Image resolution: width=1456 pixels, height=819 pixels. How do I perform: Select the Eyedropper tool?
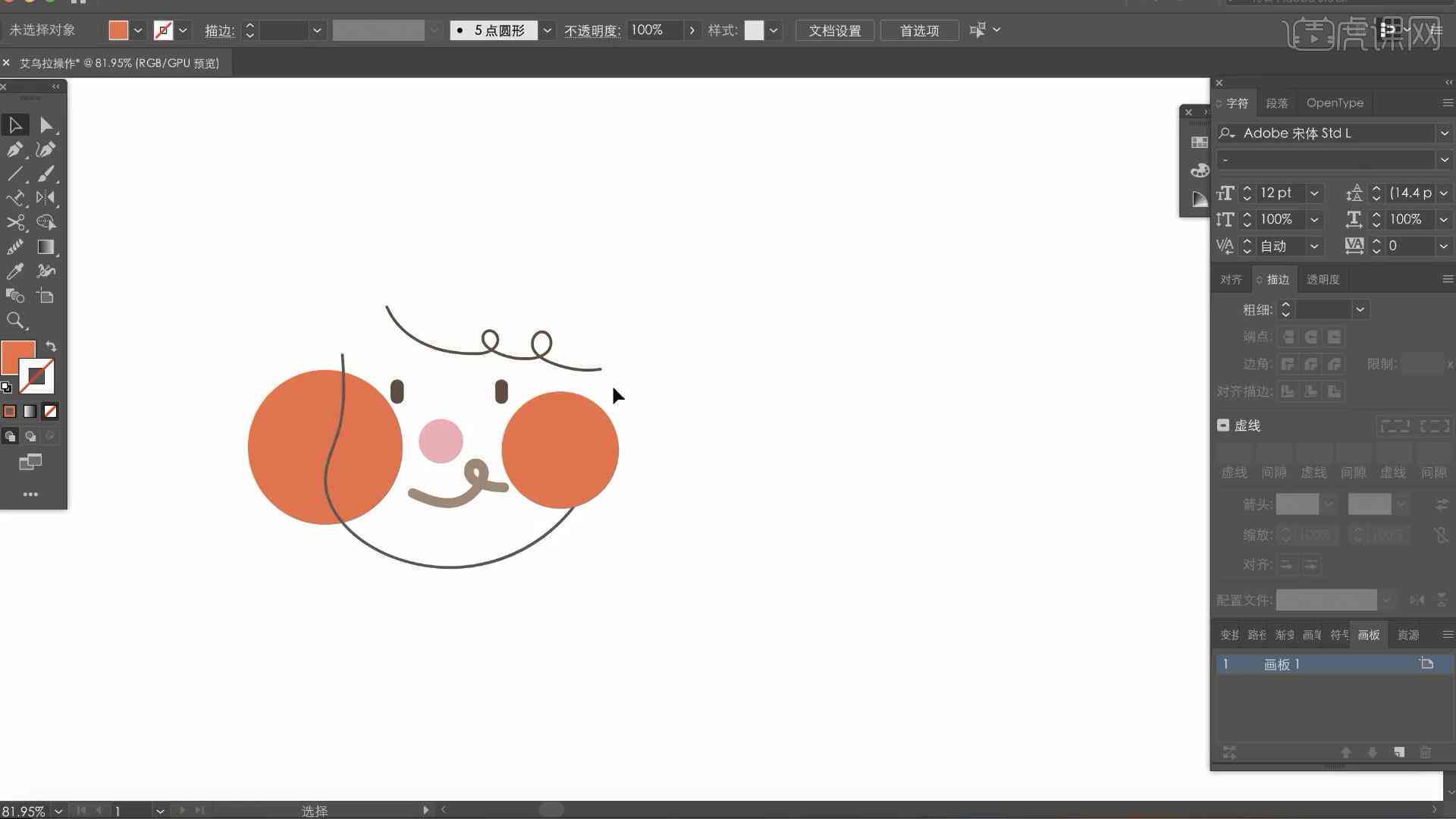(15, 271)
